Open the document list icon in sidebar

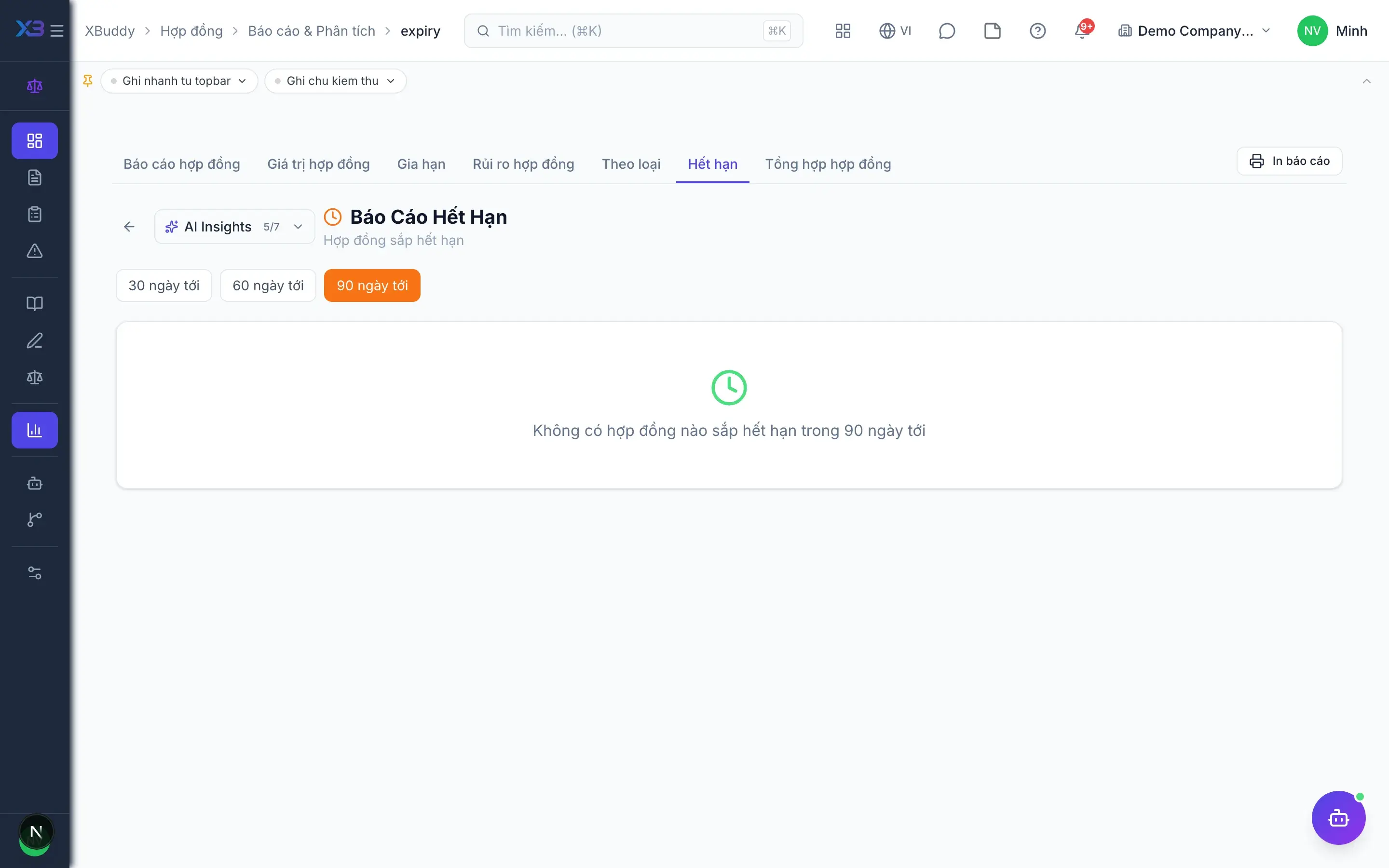pyautogui.click(x=34, y=177)
